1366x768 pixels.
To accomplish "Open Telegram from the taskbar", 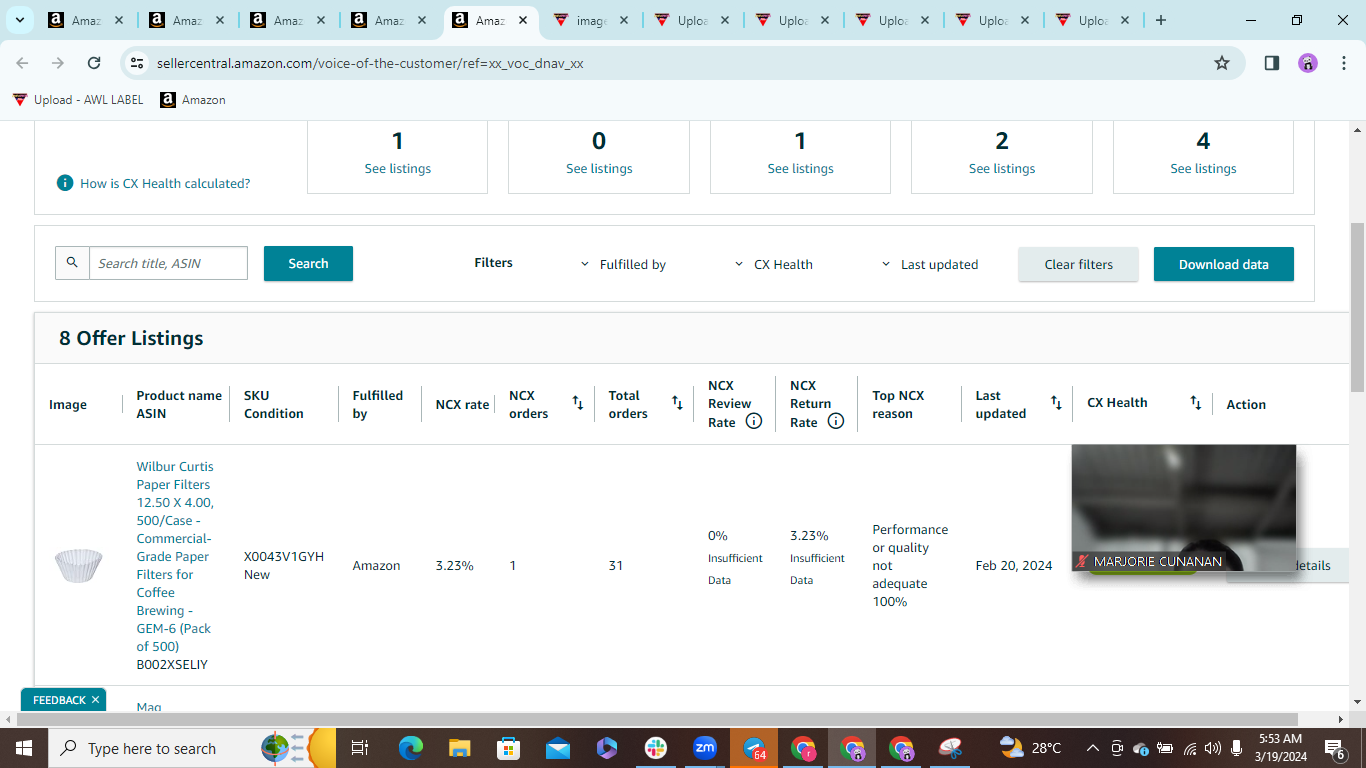I will [x=754, y=748].
